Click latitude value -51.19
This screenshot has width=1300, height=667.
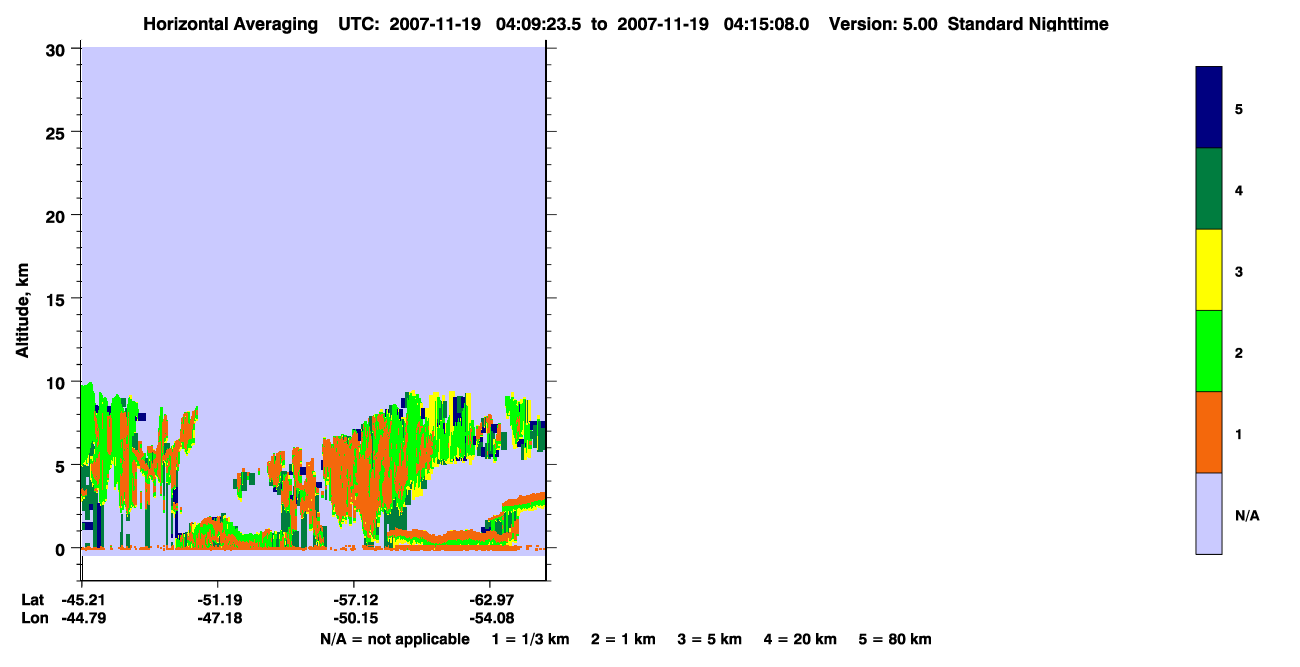218,600
